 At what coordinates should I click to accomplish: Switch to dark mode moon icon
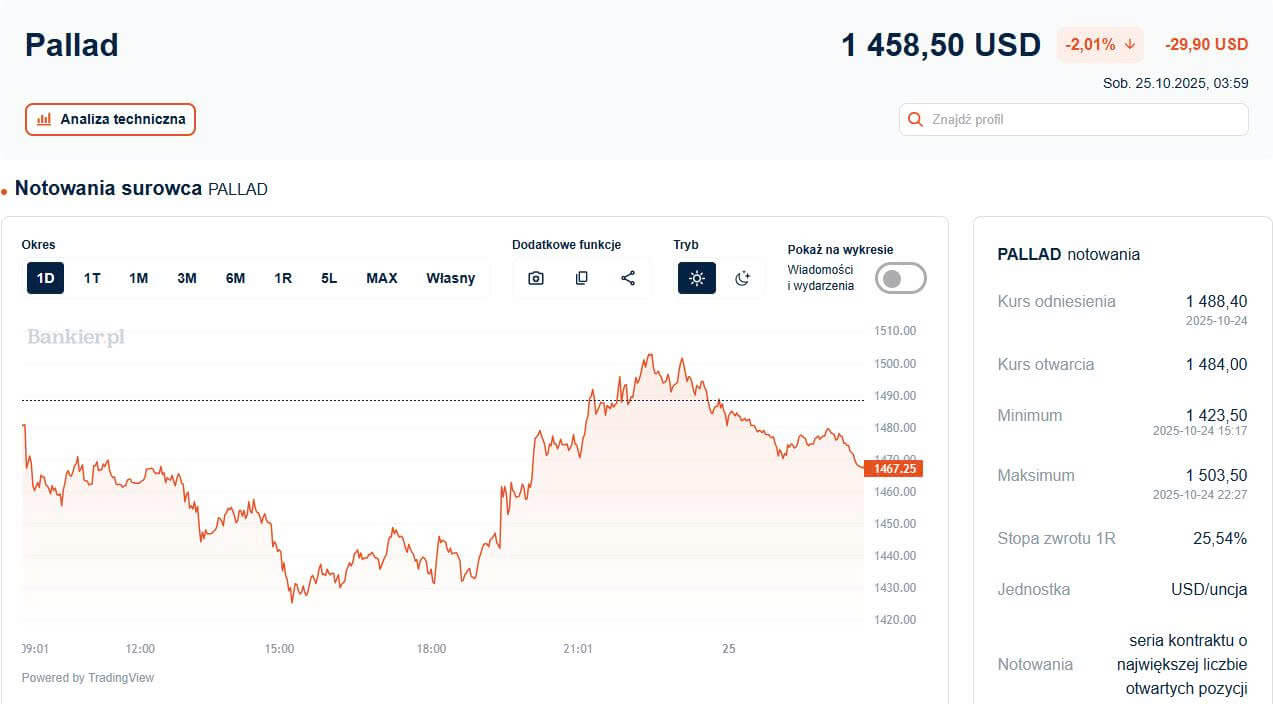point(742,278)
